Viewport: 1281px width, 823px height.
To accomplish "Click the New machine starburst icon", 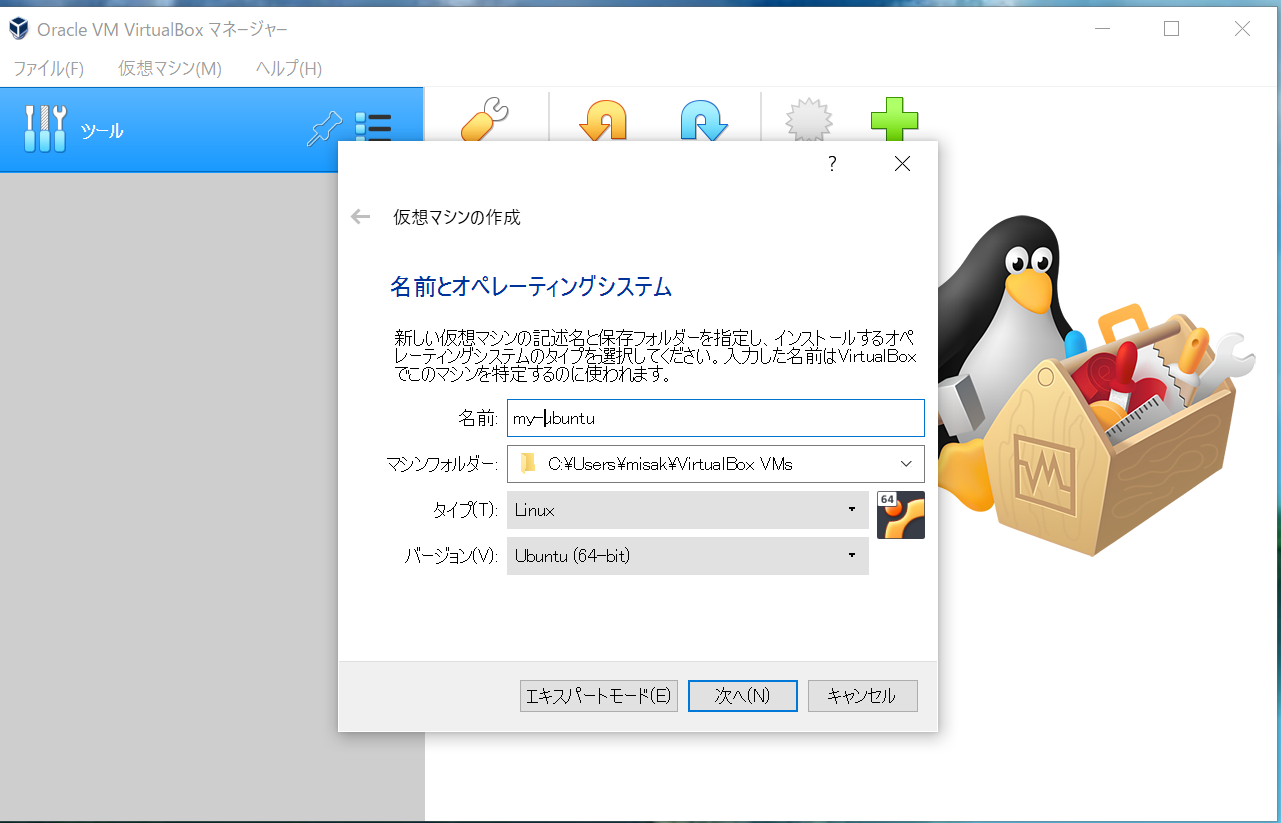I will [x=807, y=119].
